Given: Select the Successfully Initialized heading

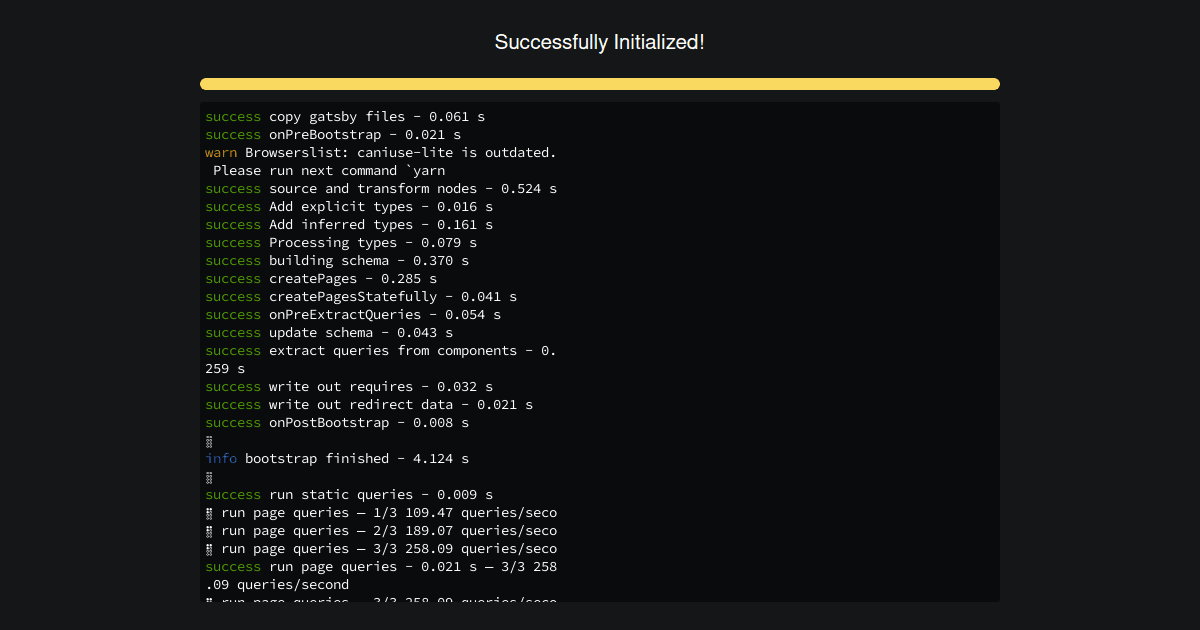Looking at the screenshot, I should pyautogui.click(x=599, y=42).
